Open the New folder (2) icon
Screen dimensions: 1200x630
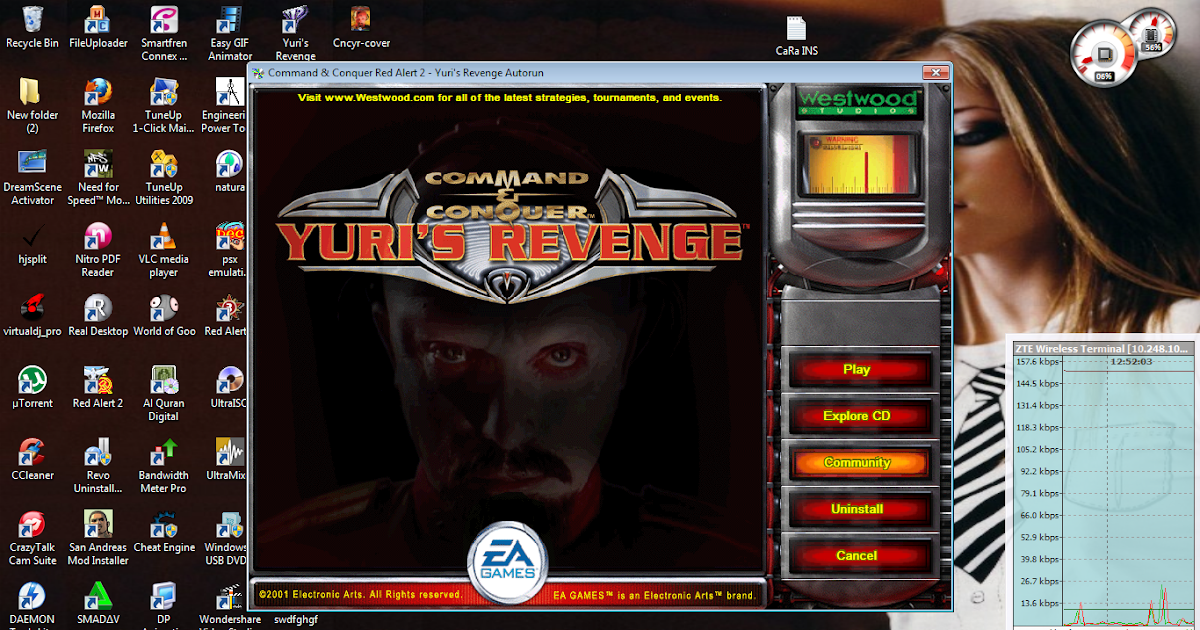click(x=32, y=105)
